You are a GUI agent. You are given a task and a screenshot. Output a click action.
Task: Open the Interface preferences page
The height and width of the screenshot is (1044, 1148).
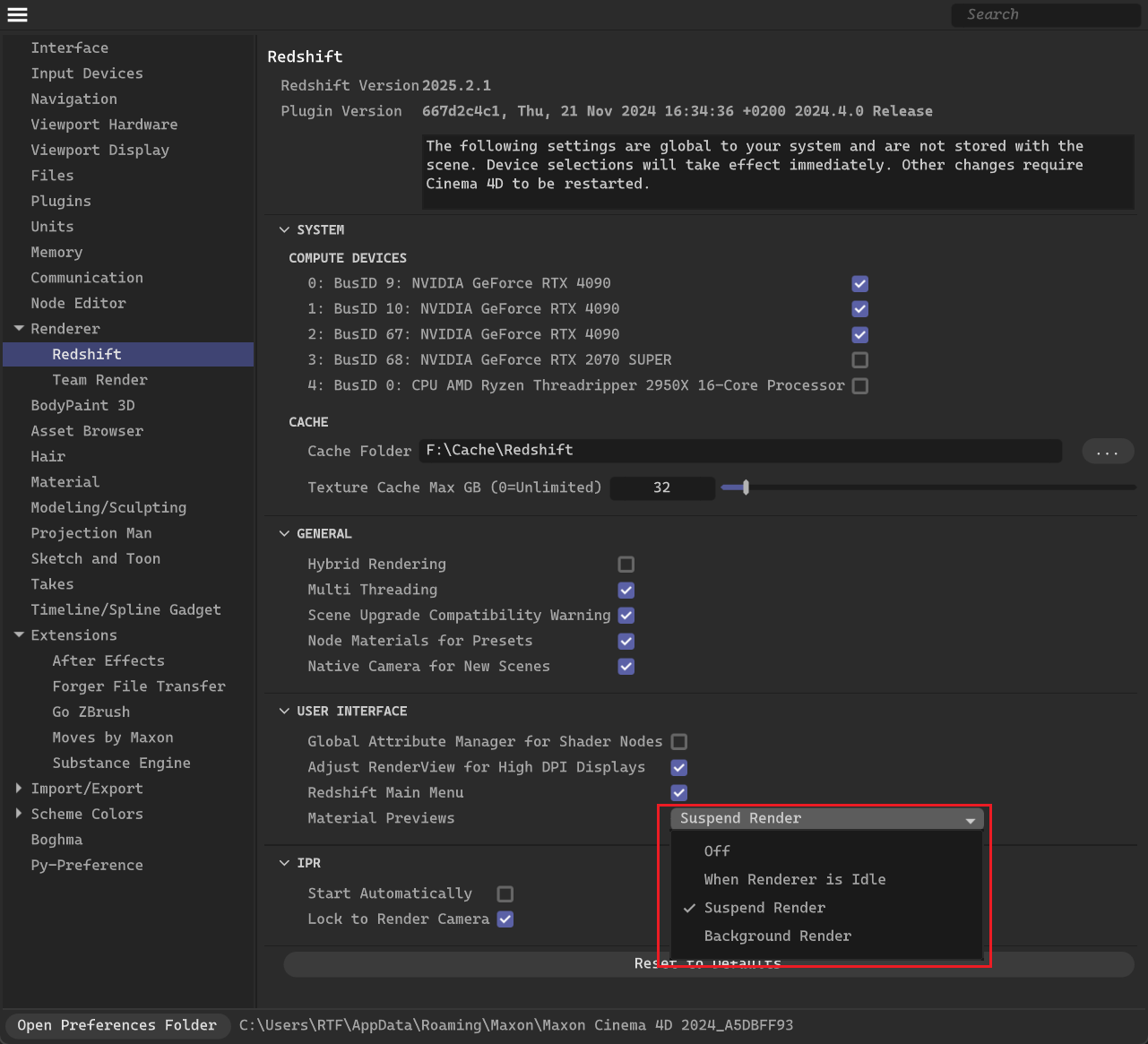click(70, 48)
